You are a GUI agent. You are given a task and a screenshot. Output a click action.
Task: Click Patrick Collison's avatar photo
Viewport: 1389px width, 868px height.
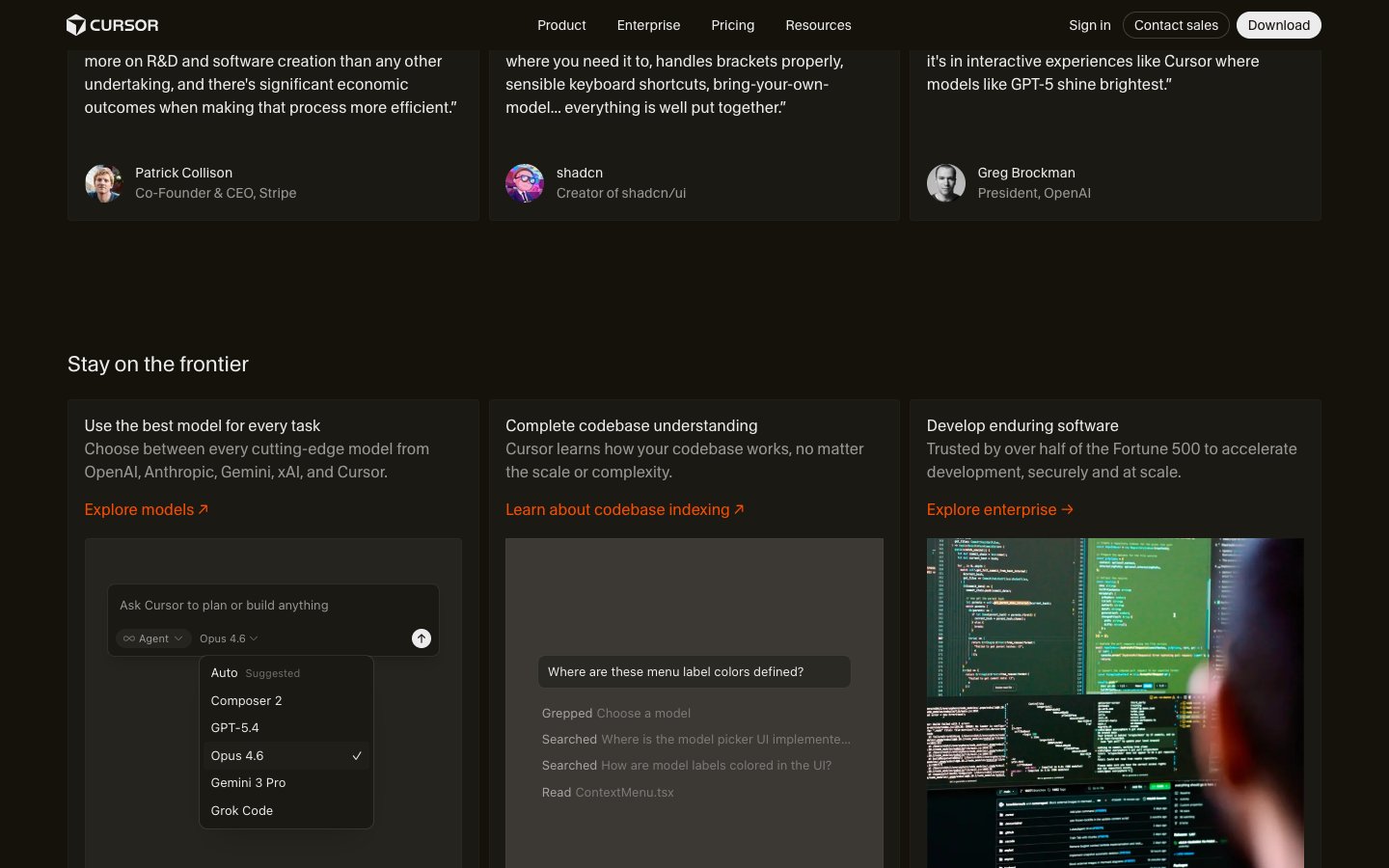[x=104, y=183]
